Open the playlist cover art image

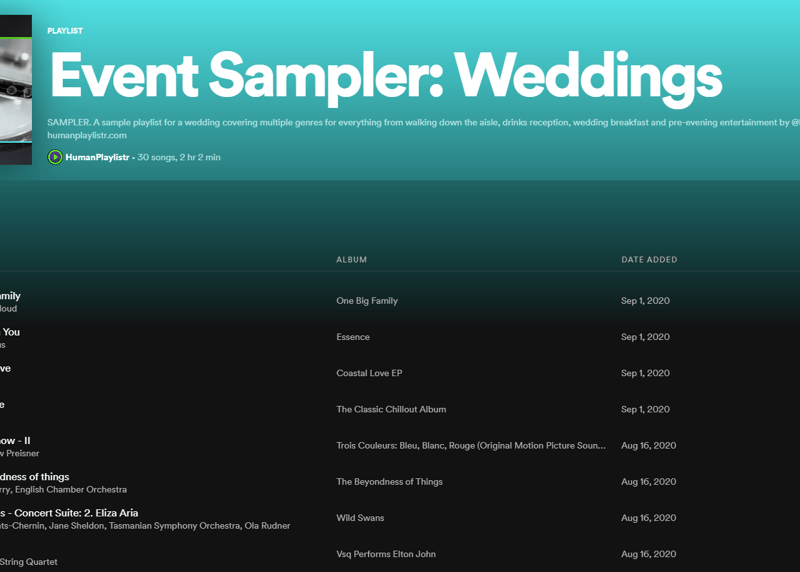click(x=14, y=90)
